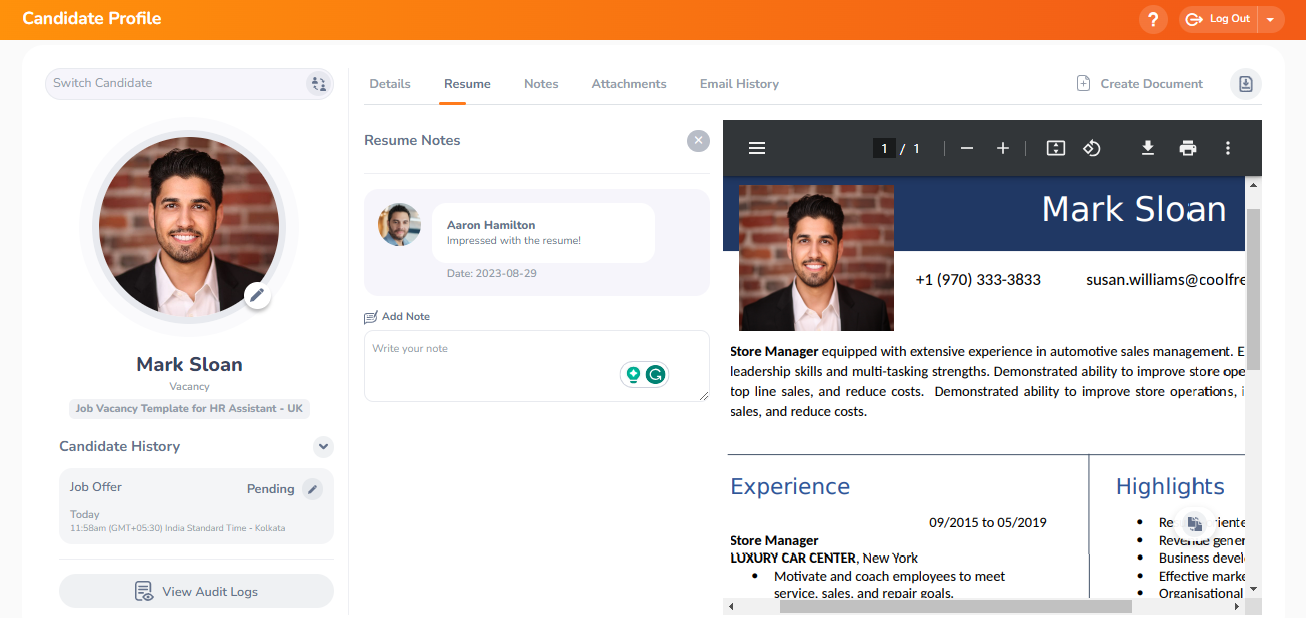Click the PDF scroll left arrow
Image resolution: width=1306 pixels, height=618 pixels.
tap(731, 606)
